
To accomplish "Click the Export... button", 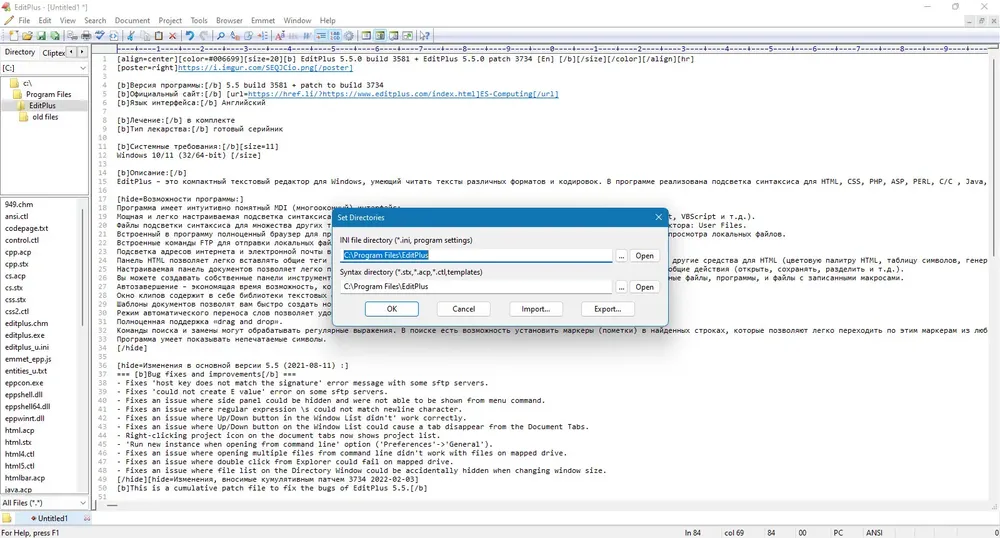I will click(x=607, y=309).
